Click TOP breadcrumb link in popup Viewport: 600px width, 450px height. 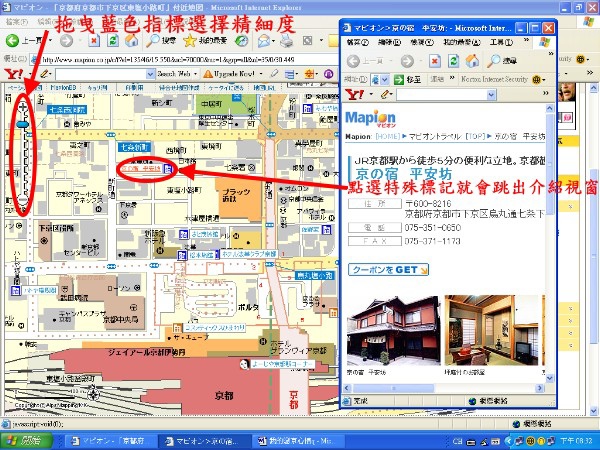pyautogui.click(x=474, y=136)
